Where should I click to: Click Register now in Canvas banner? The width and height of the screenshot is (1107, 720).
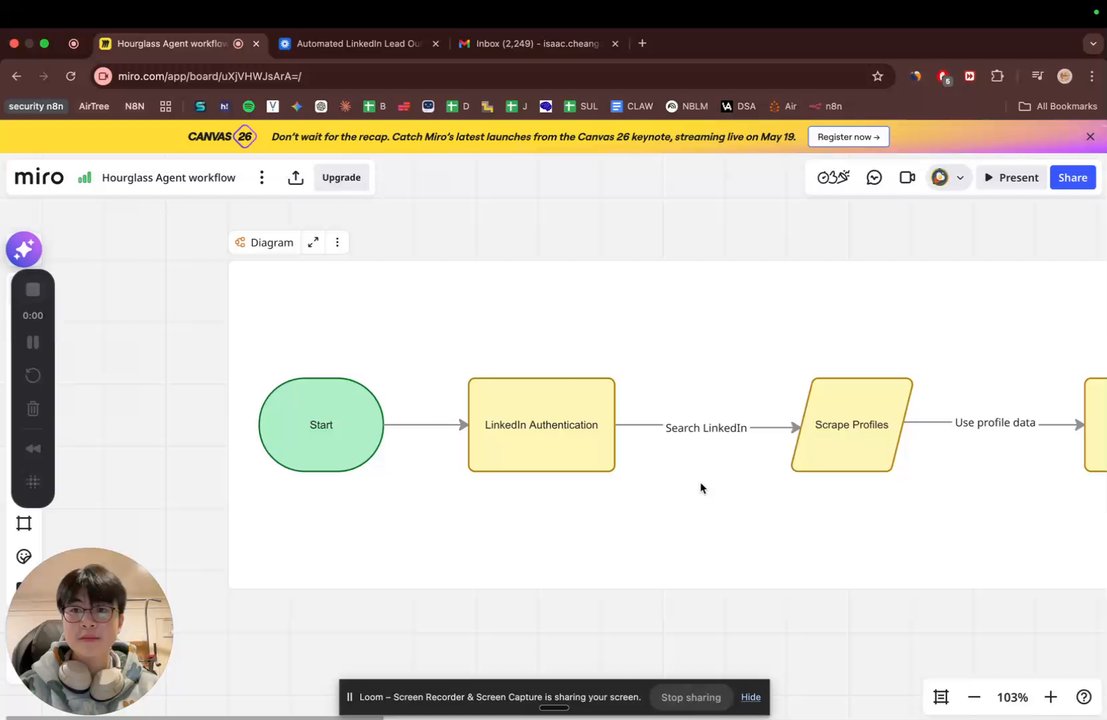tap(849, 137)
